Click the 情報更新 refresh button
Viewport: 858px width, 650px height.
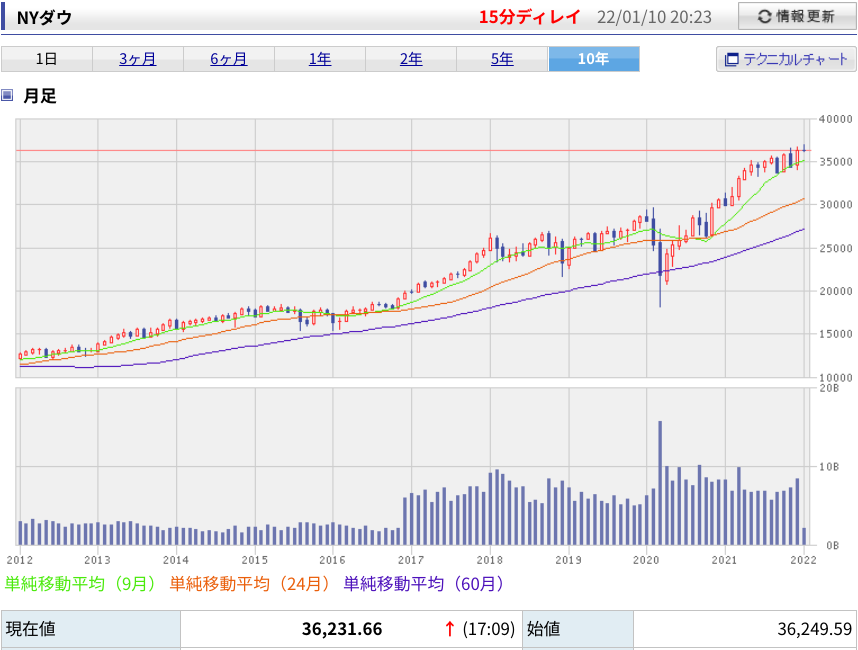pyautogui.click(x=797, y=16)
